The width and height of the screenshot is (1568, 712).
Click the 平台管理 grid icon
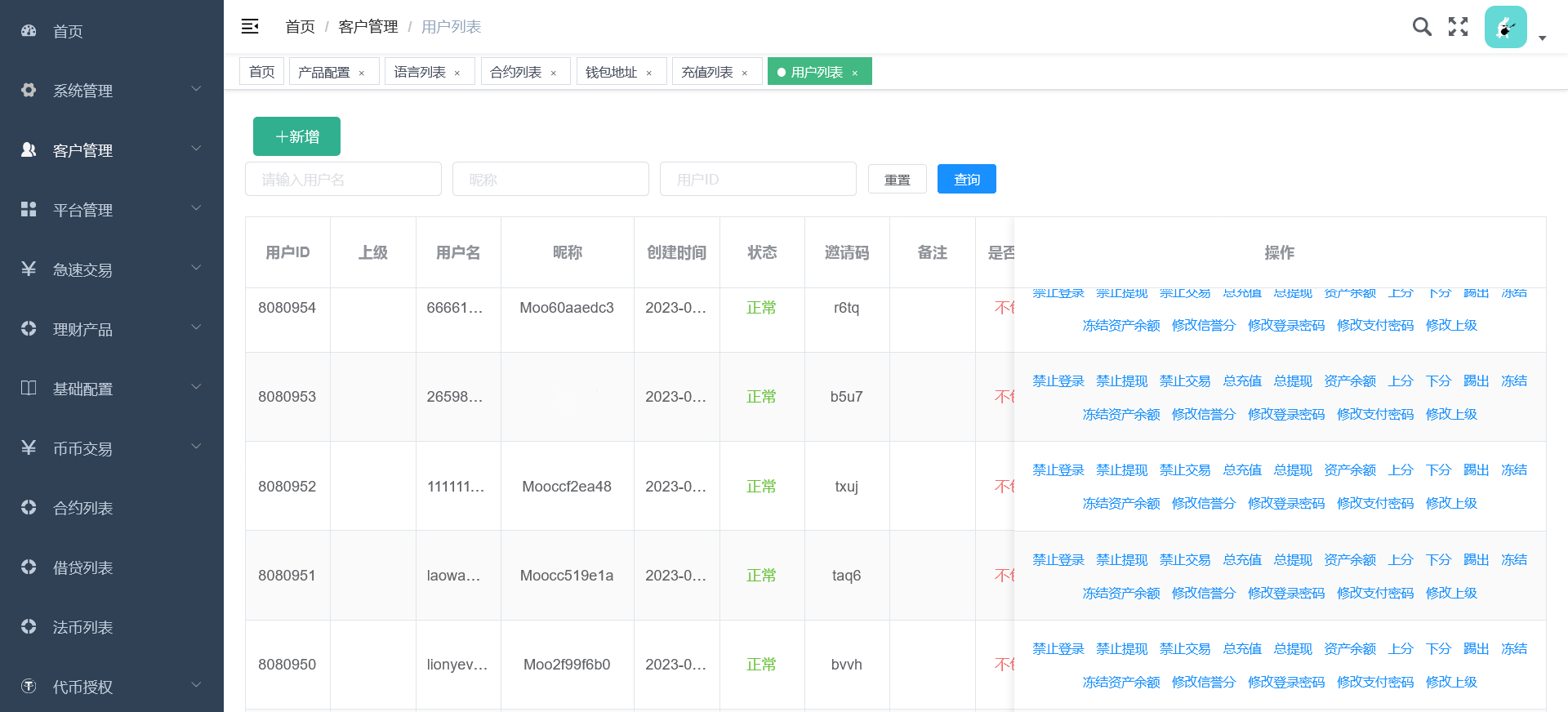click(29, 209)
